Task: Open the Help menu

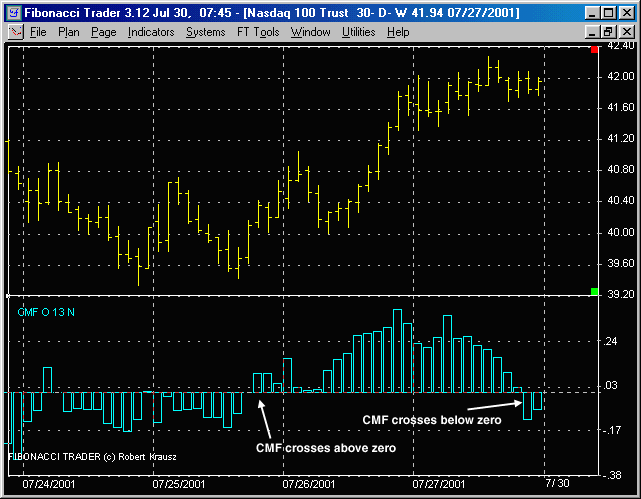Action: (x=398, y=32)
